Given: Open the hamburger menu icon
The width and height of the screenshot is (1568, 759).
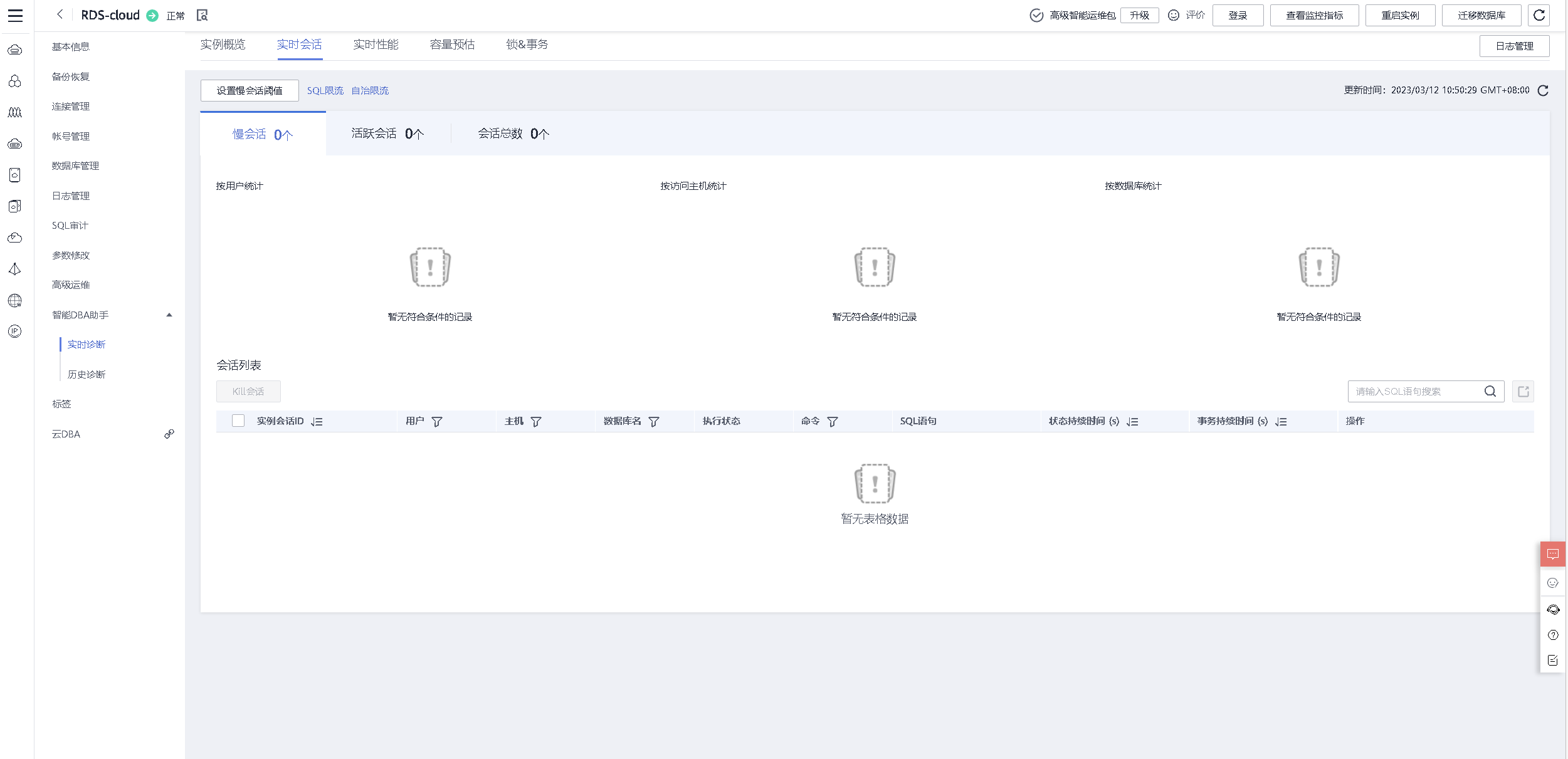Looking at the screenshot, I should click(15, 16).
